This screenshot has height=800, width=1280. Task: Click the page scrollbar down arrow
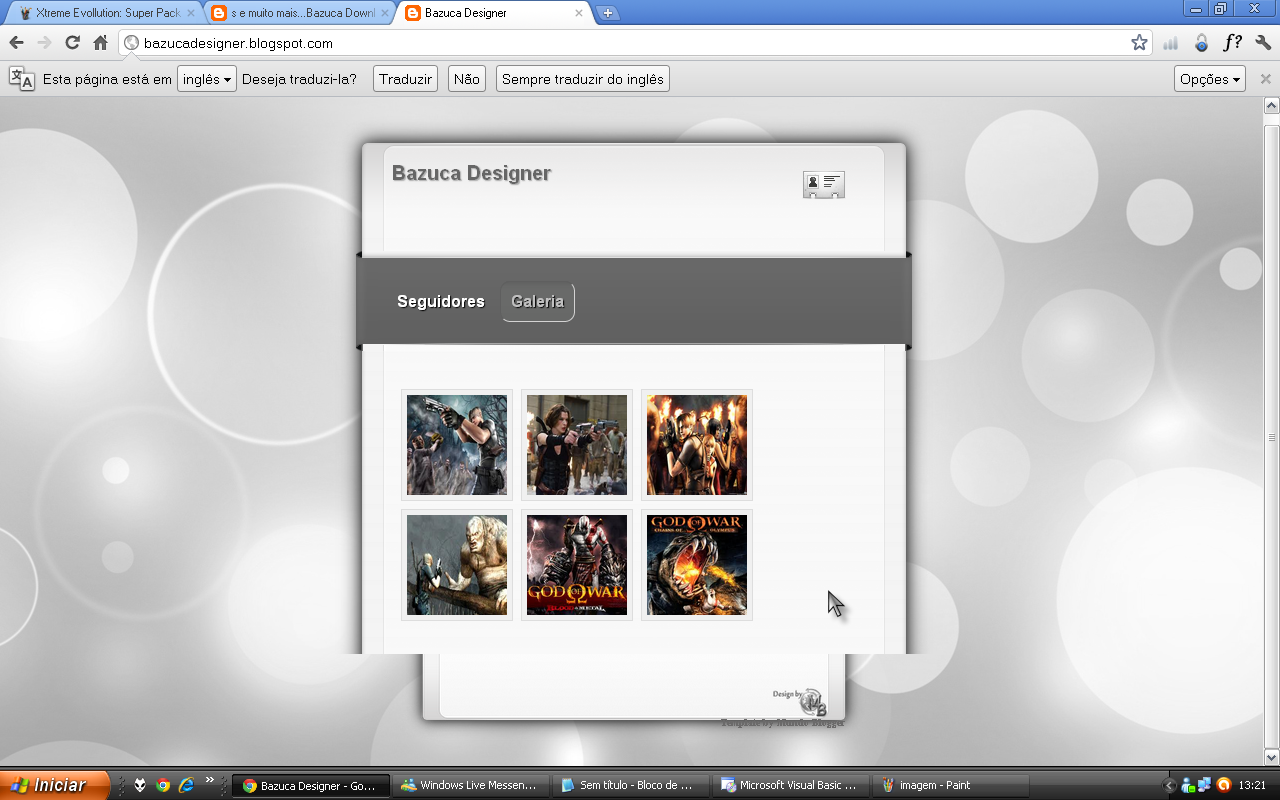[x=1271, y=757]
